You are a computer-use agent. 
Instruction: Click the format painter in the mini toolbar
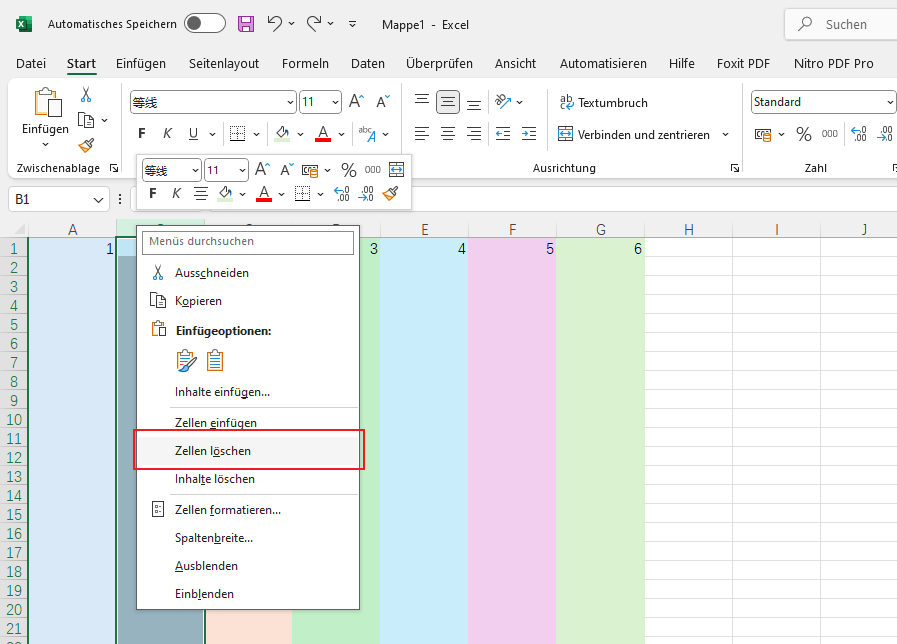click(390, 194)
